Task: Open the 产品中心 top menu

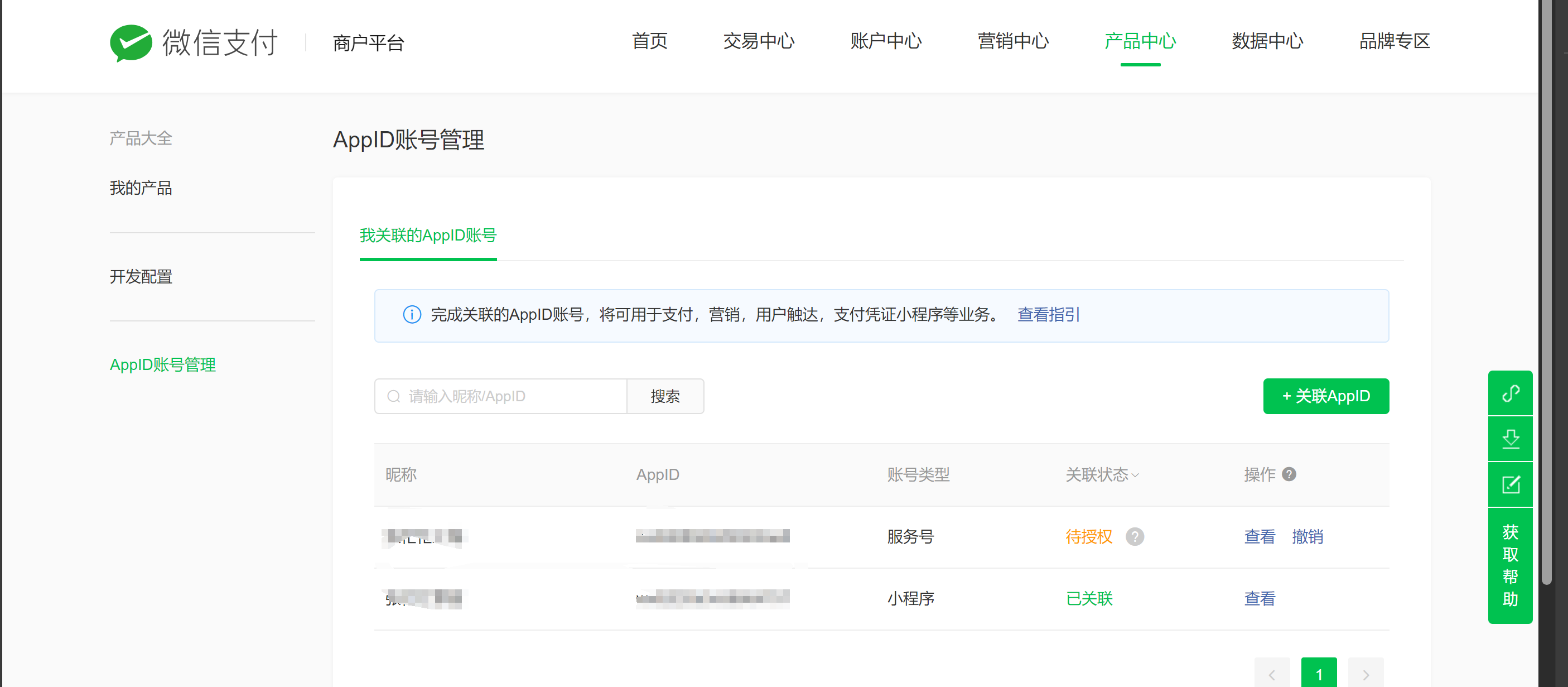Action: click(x=1140, y=41)
